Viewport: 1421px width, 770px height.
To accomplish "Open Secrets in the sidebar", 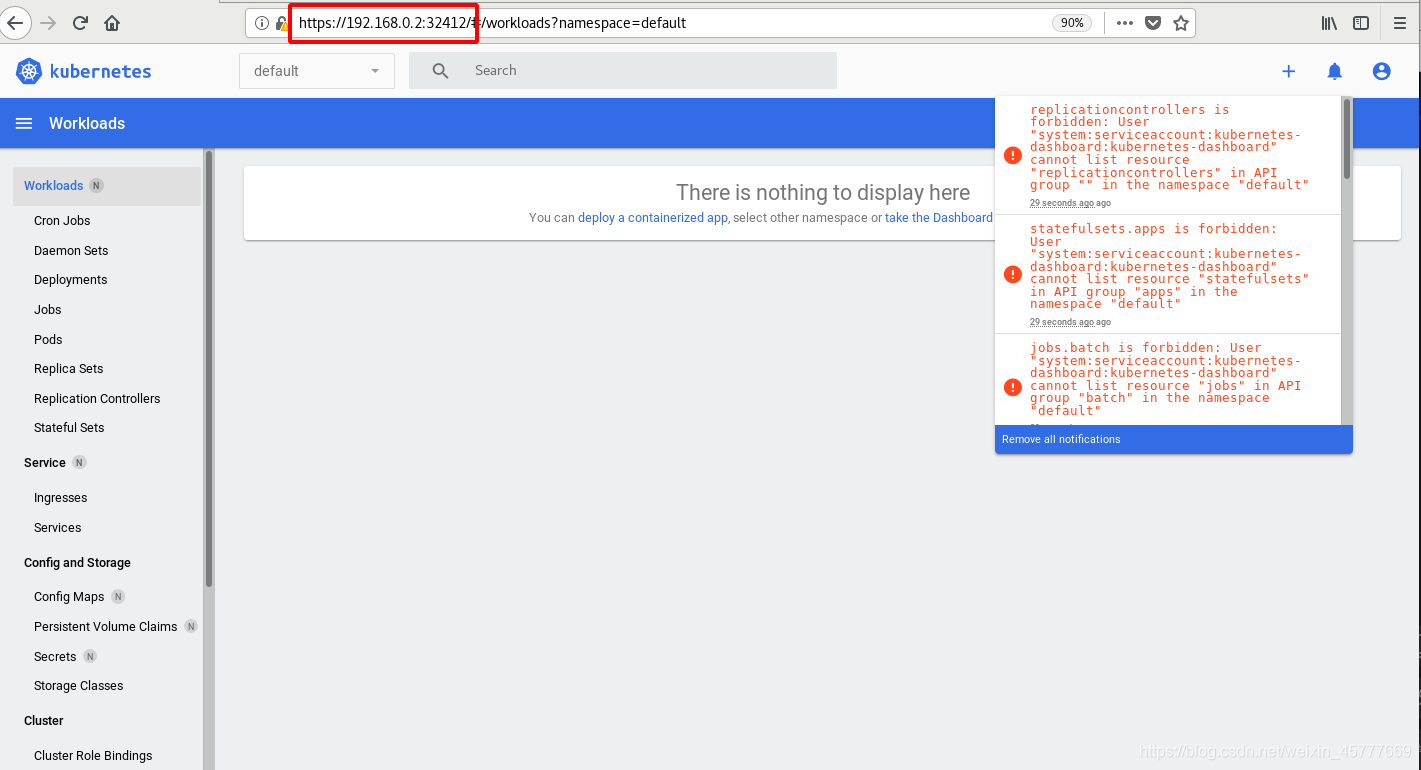I will point(55,657).
